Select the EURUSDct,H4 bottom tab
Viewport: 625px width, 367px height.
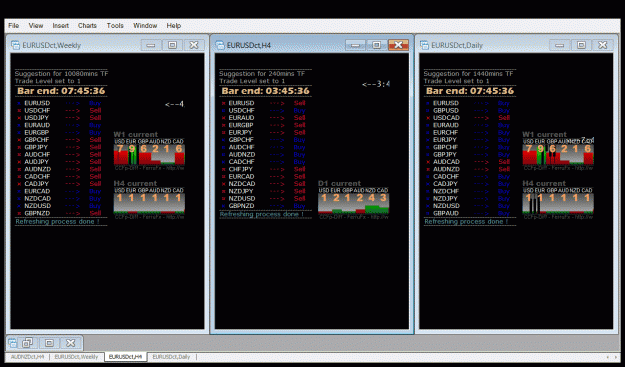[126, 357]
